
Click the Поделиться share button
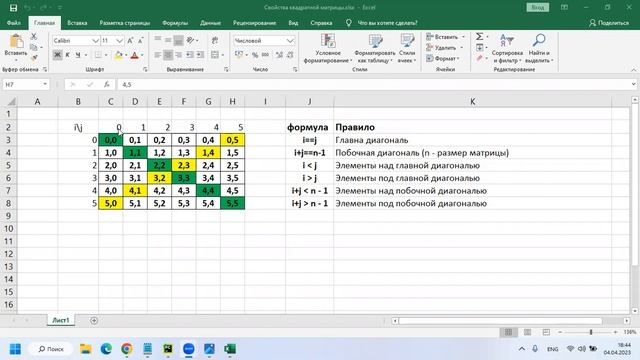pyautogui.click(x=609, y=23)
